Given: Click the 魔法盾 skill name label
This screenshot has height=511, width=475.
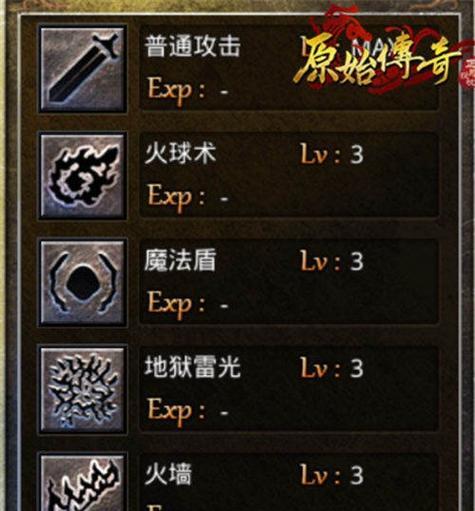Looking at the screenshot, I should (180, 260).
